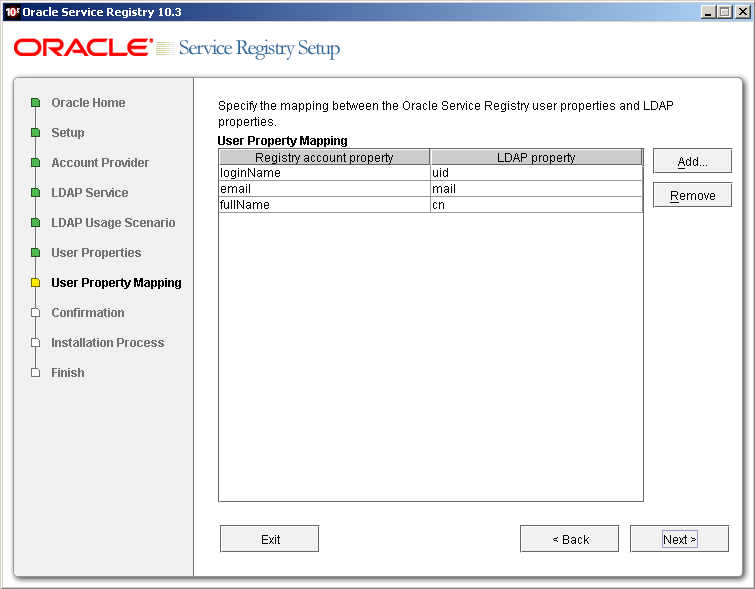Click the Remove button

pos(692,195)
